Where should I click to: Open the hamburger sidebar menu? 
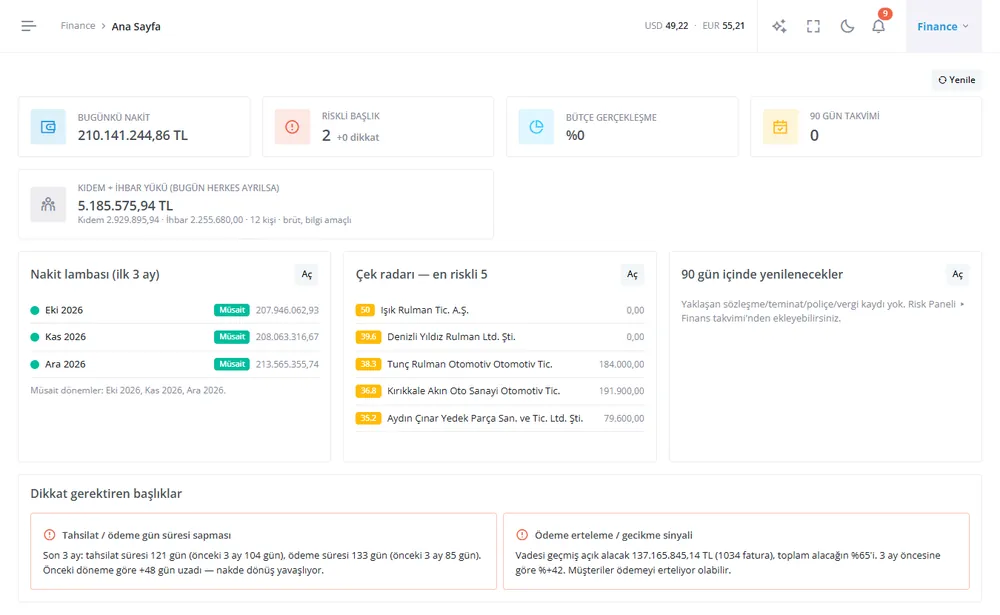tap(29, 26)
